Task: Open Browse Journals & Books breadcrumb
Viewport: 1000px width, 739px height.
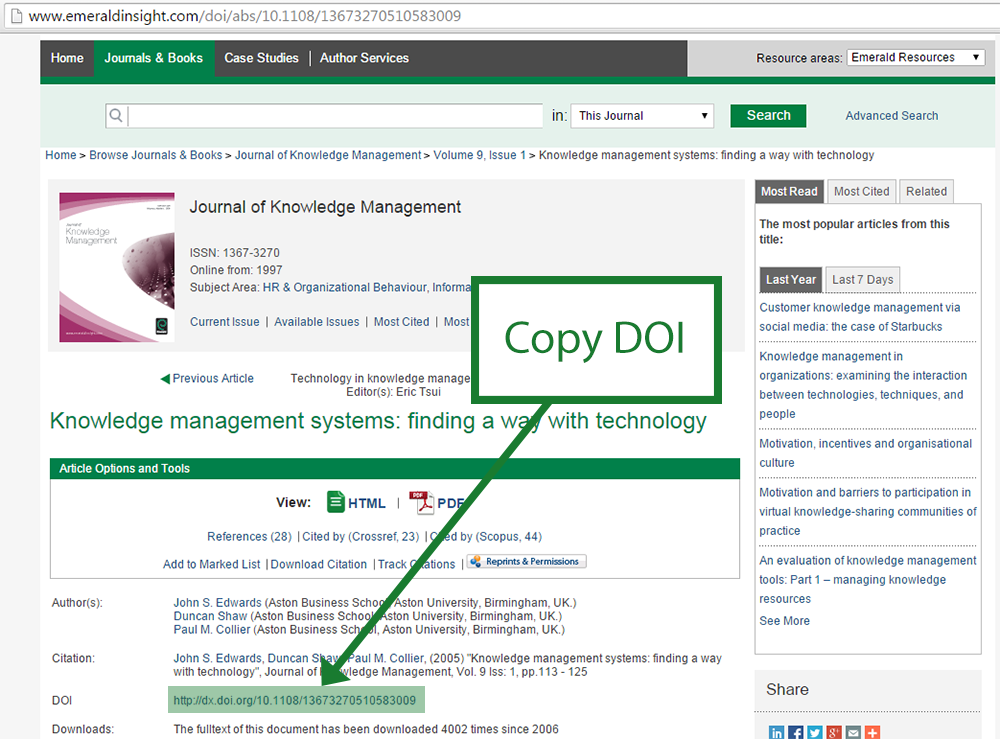Action: pos(156,155)
